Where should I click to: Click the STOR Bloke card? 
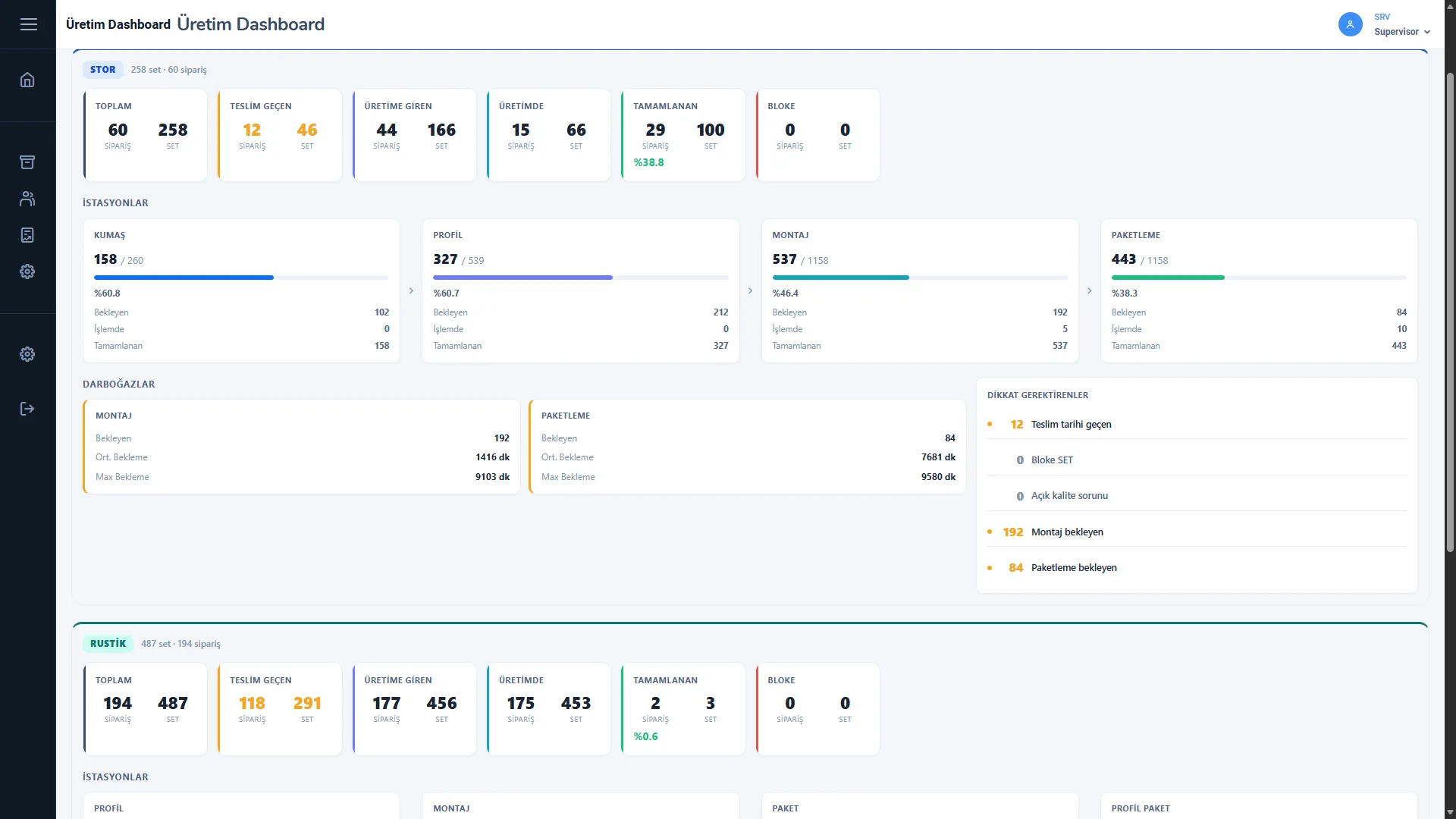817,135
